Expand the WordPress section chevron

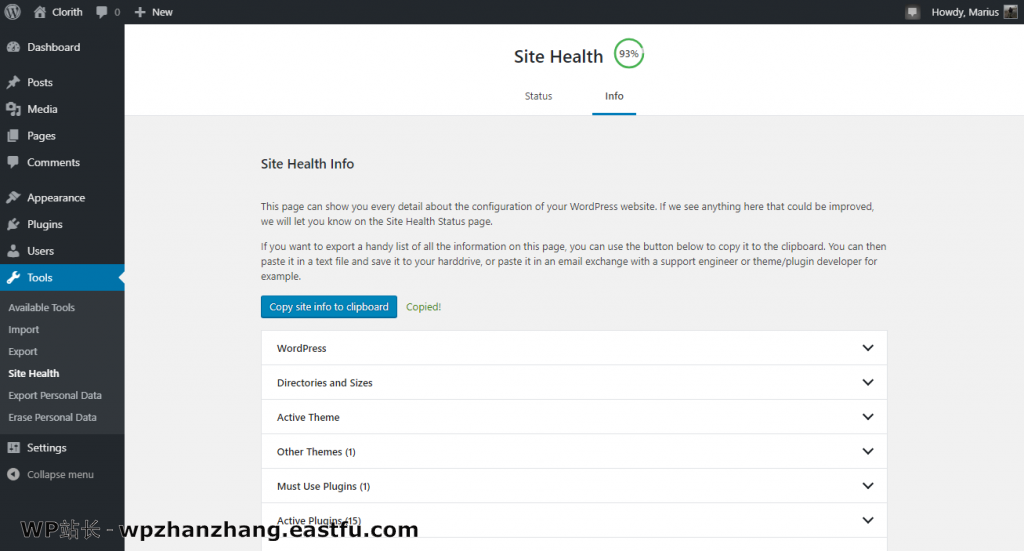pyautogui.click(x=868, y=348)
